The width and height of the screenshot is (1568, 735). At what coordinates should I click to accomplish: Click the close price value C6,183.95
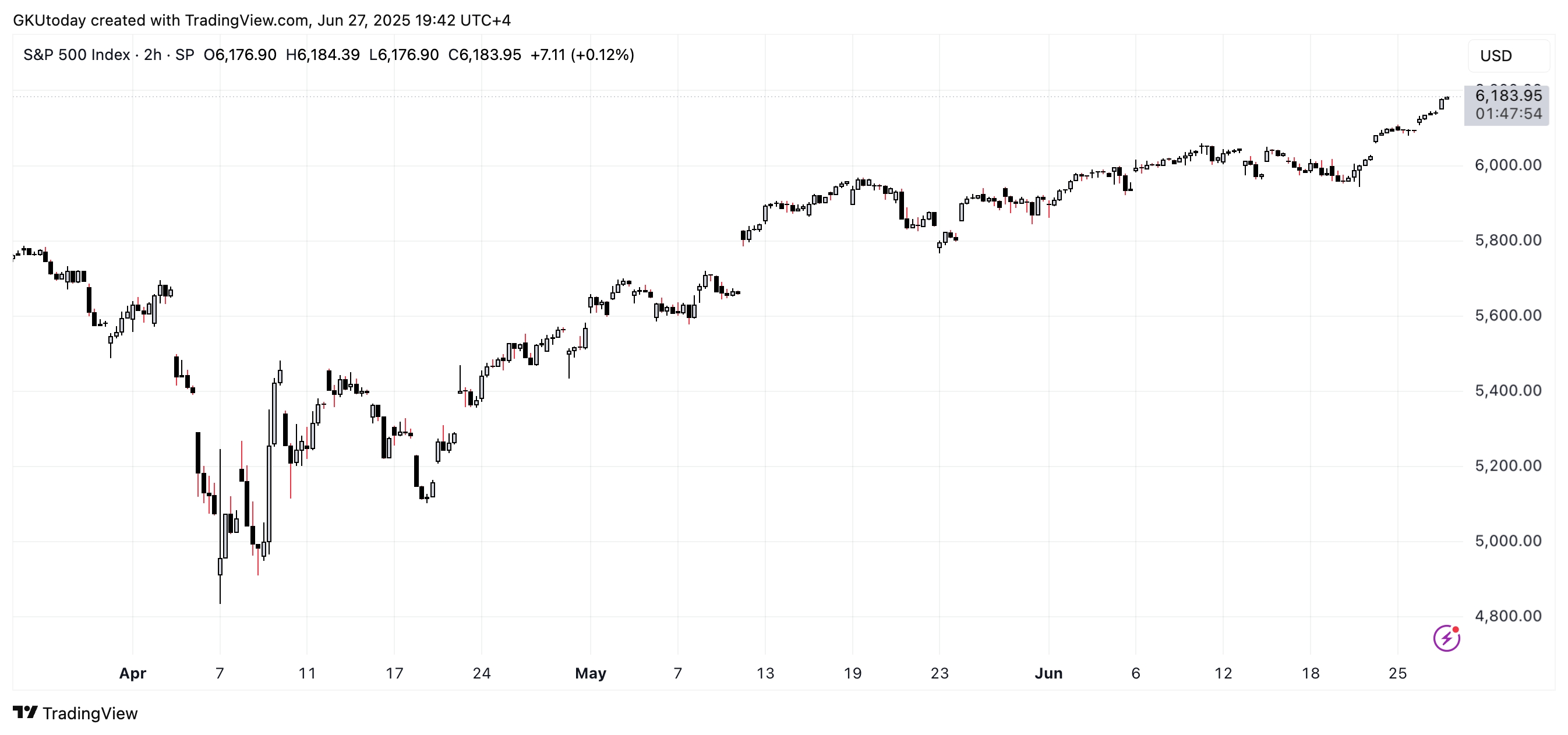click(485, 55)
